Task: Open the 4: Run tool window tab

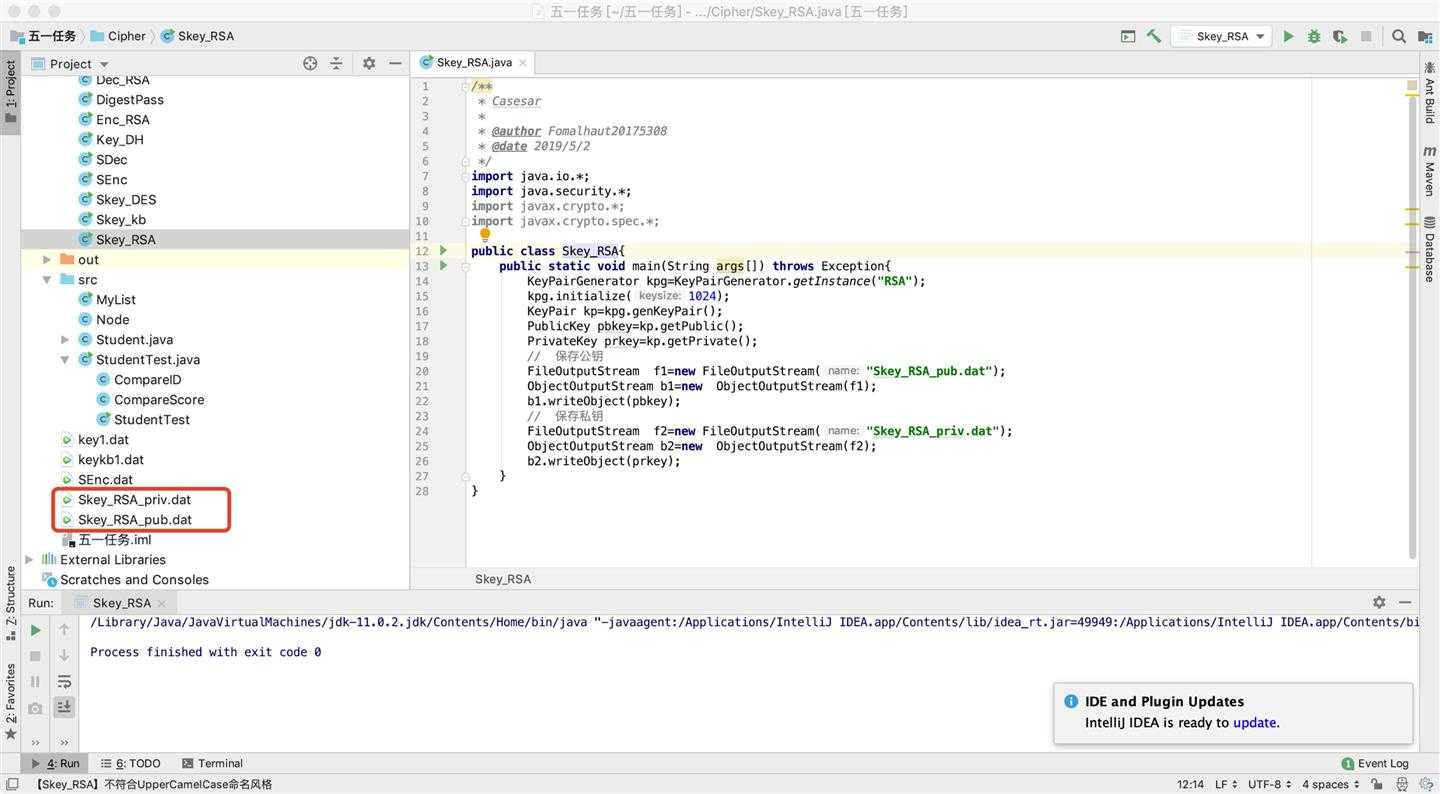Action: 56,763
